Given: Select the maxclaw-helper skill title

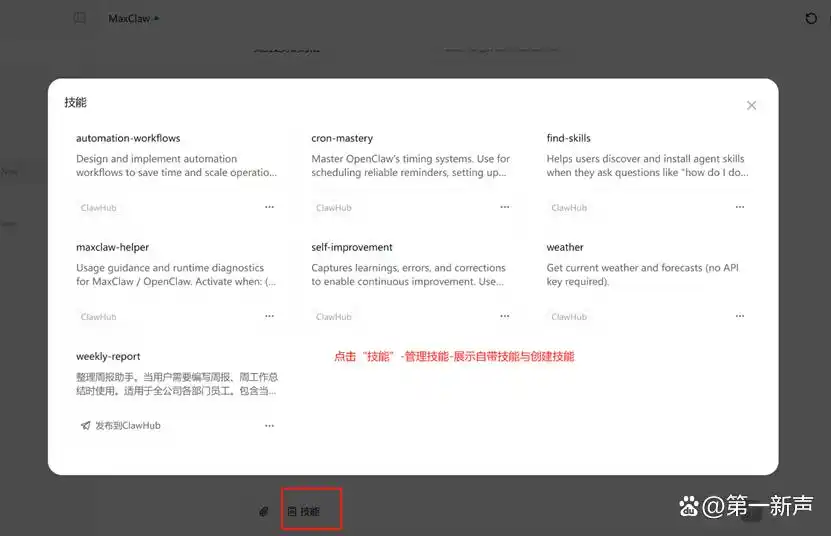Looking at the screenshot, I should point(112,248).
